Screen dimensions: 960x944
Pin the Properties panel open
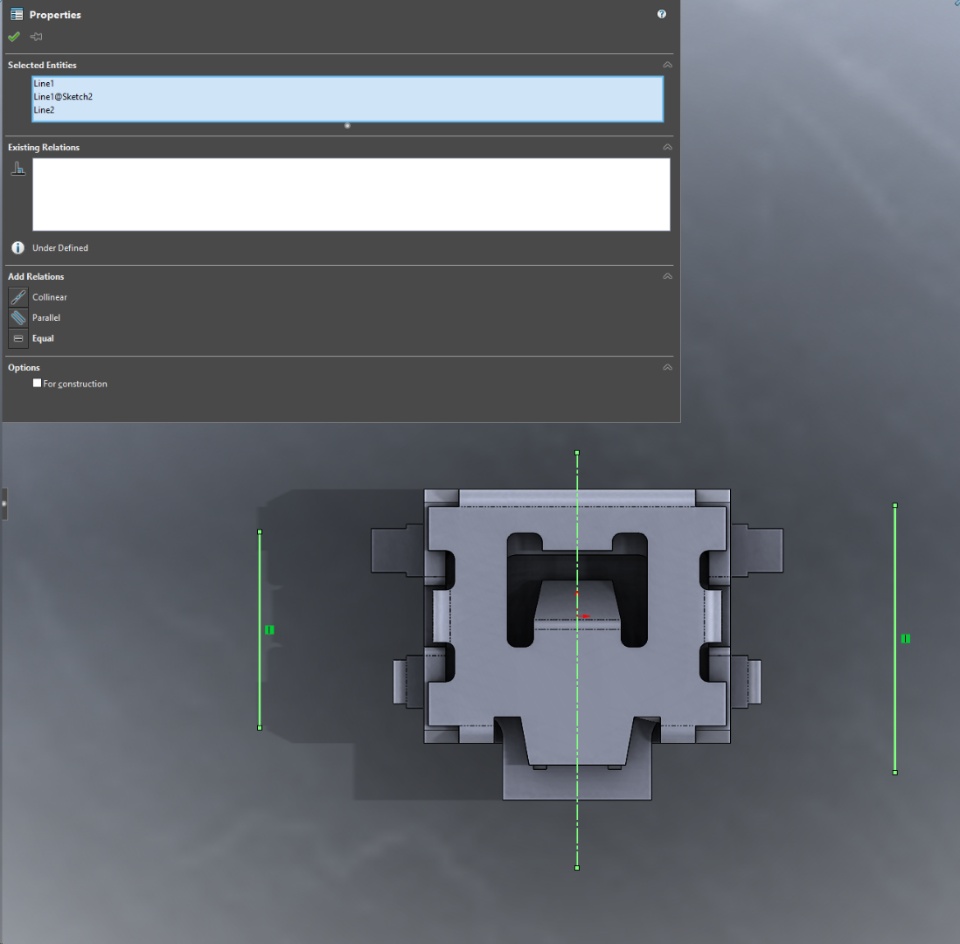tap(37, 37)
